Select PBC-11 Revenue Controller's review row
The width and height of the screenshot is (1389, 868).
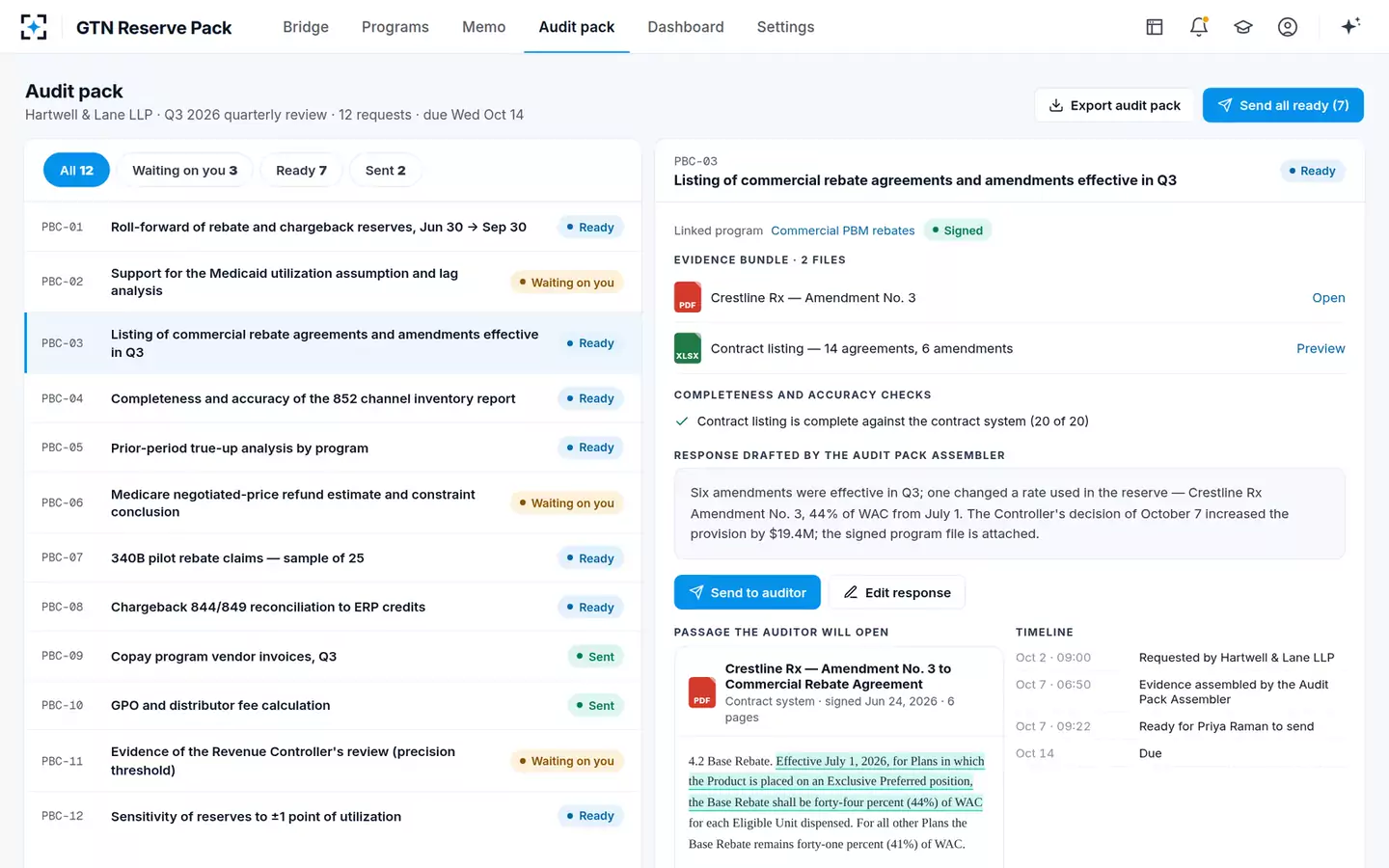click(333, 761)
